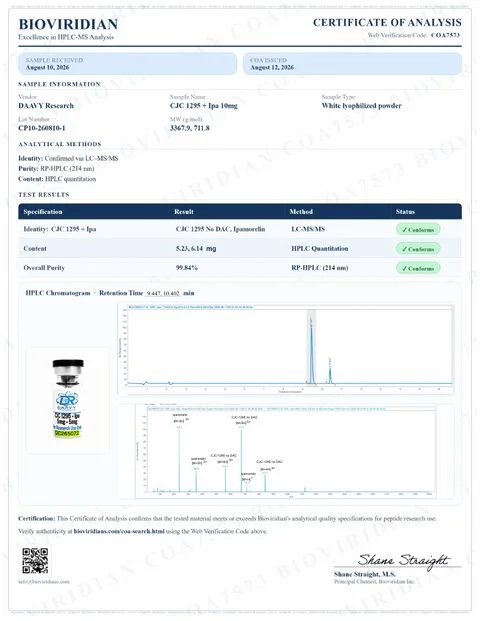Click the Specification column header
Screen dimensions: 480x621
(x=43, y=211)
